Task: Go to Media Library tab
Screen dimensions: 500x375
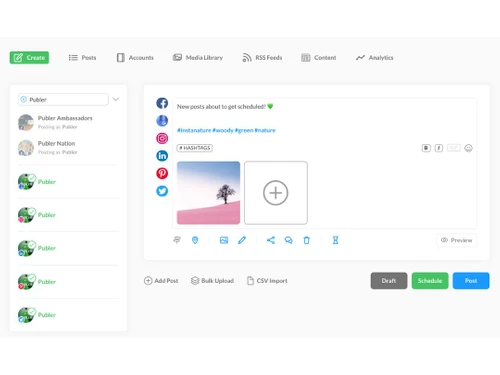Action: coord(198,58)
